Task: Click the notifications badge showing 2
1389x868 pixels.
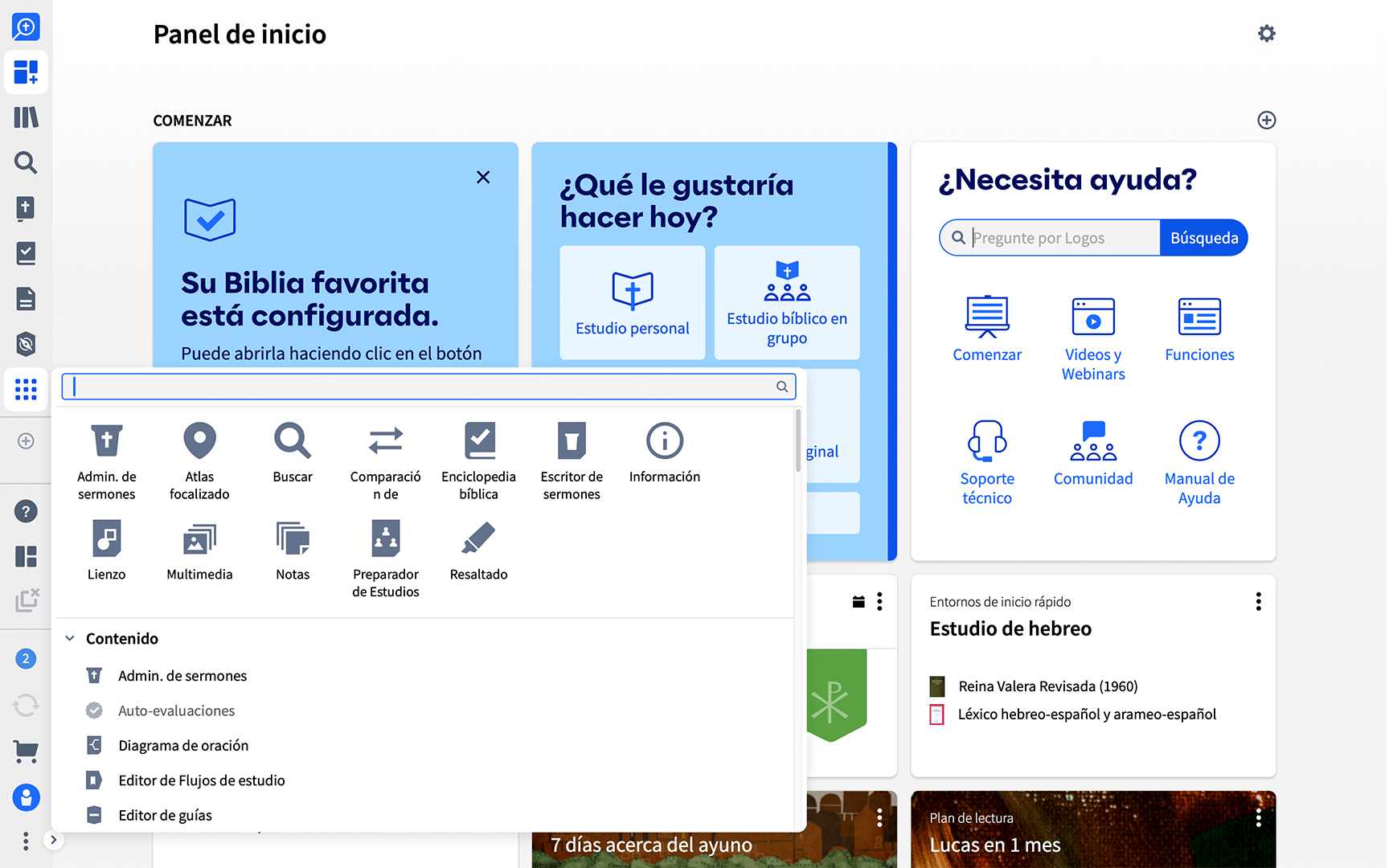Action: click(26, 659)
